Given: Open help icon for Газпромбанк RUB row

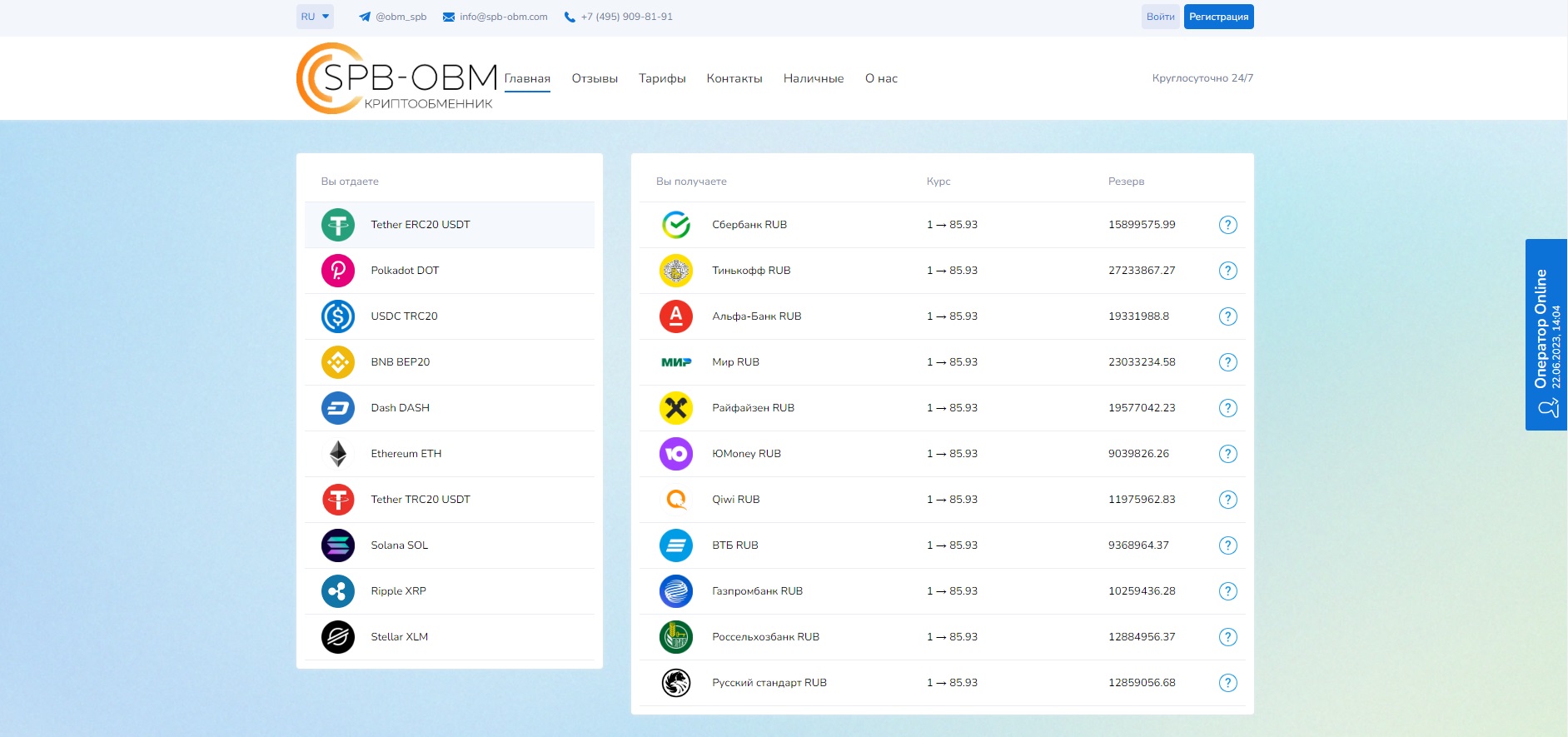Looking at the screenshot, I should coord(1227,591).
